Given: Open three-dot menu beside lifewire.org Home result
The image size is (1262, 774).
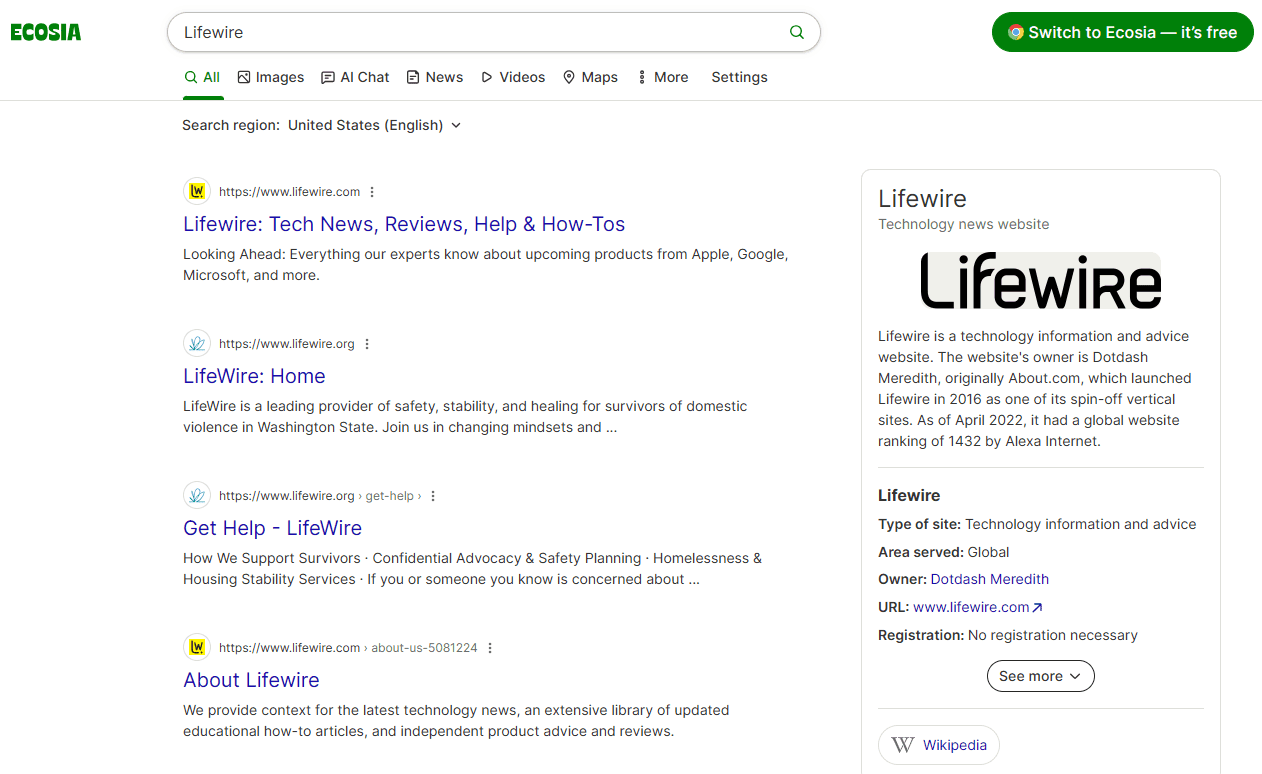Looking at the screenshot, I should pos(367,344).
